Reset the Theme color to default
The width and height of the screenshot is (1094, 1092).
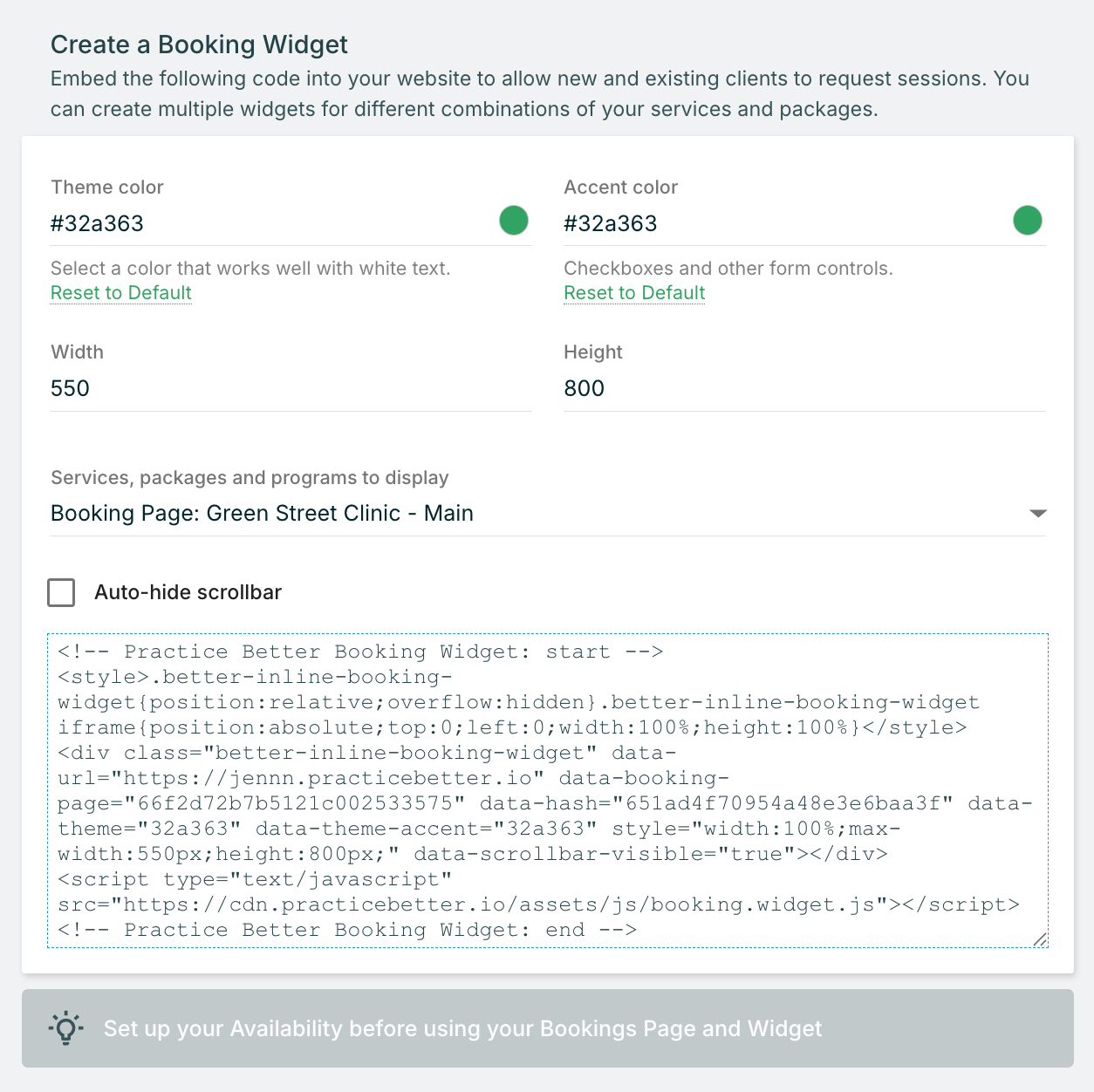pyautogui.click(x=121, y=293)
